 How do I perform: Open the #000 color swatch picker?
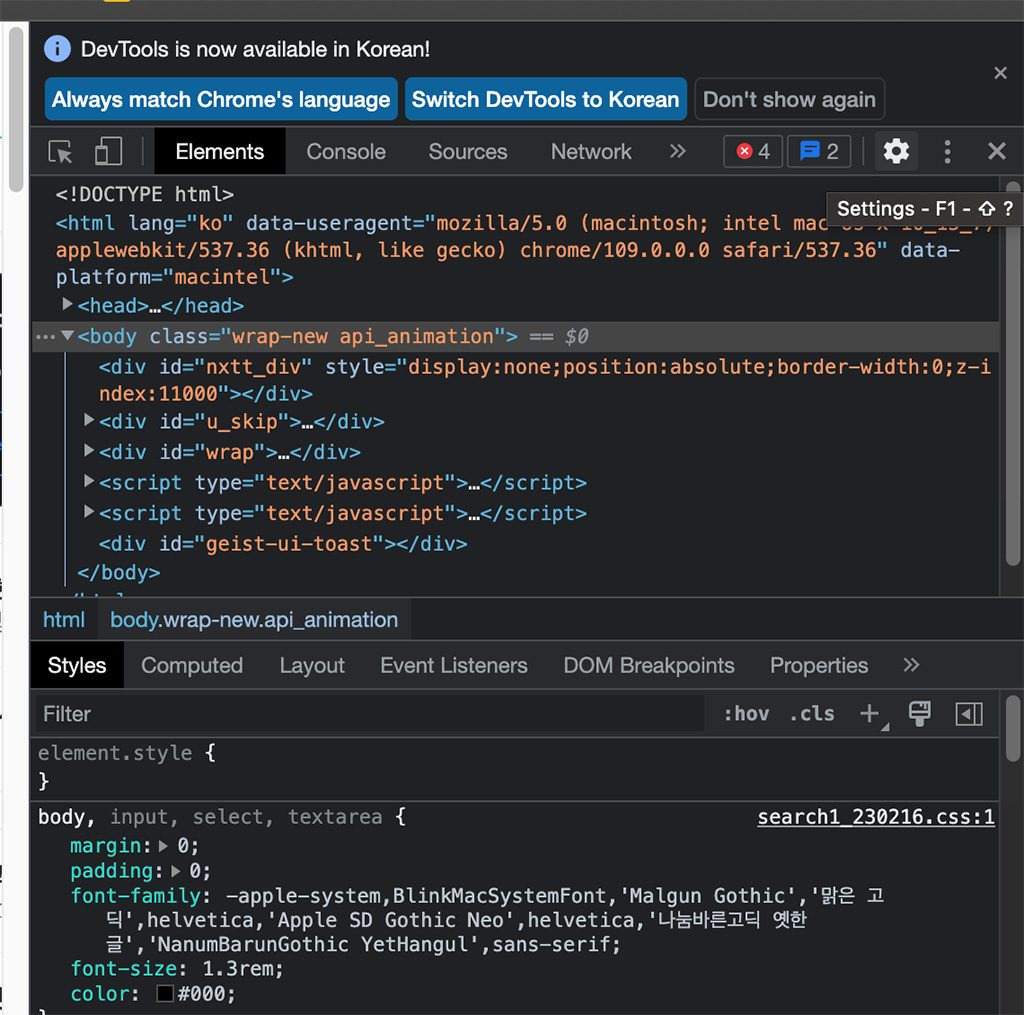tap(165, 993)
